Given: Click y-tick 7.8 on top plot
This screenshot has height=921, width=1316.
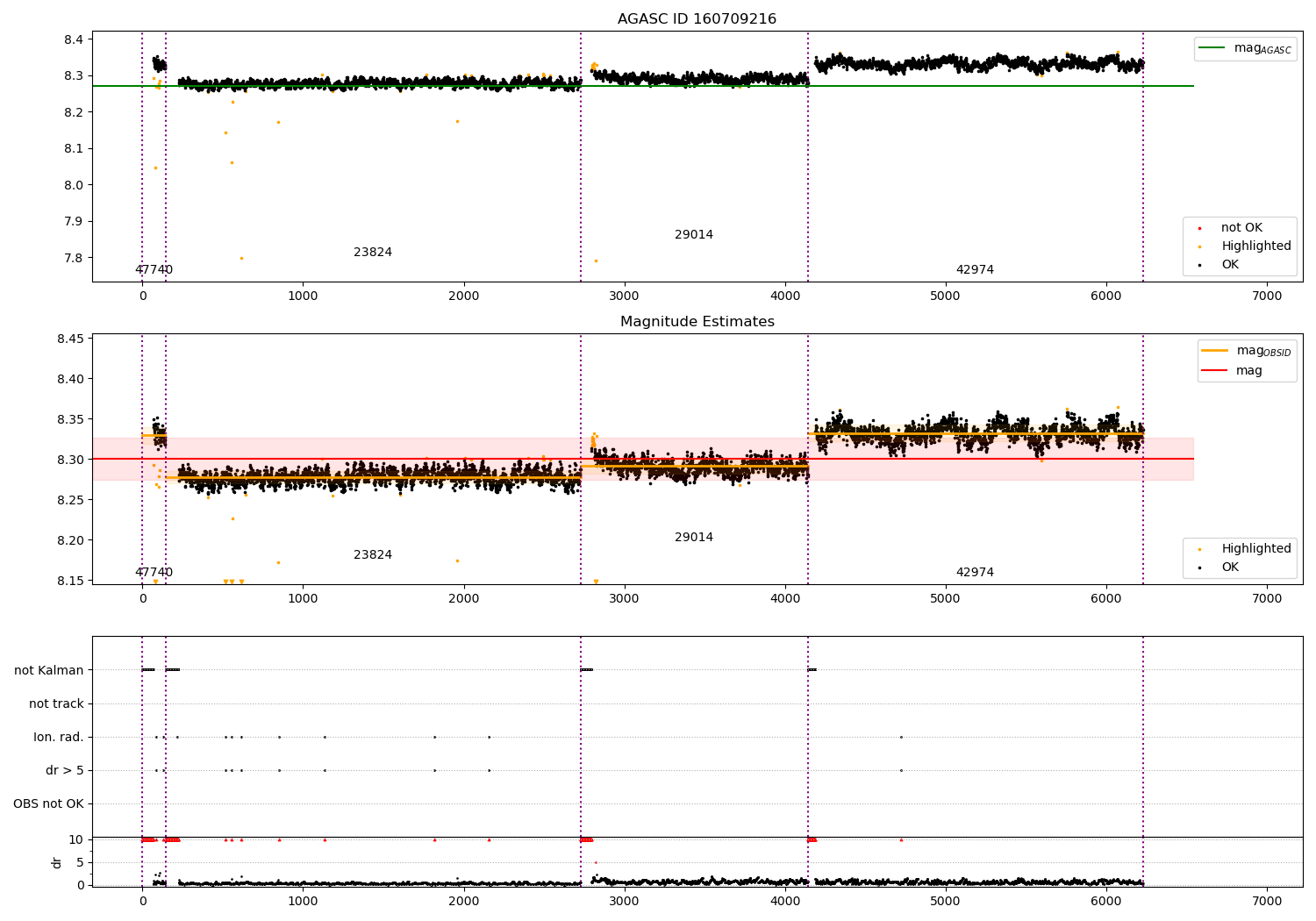Looking at the screenshot, I should tap(74, 258).
